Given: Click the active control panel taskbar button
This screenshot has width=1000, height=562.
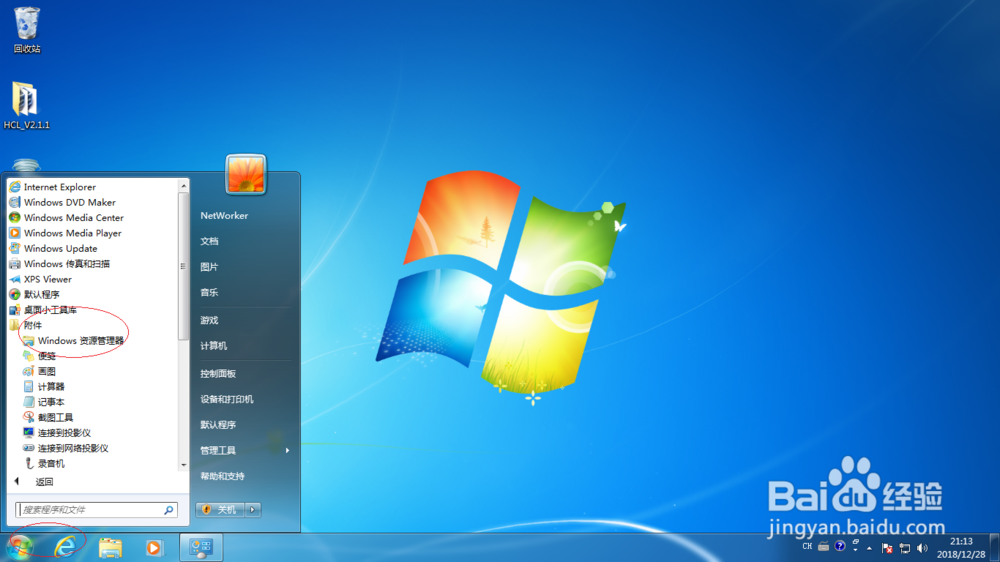Looking at the screenshot, I should pos(201,548).
